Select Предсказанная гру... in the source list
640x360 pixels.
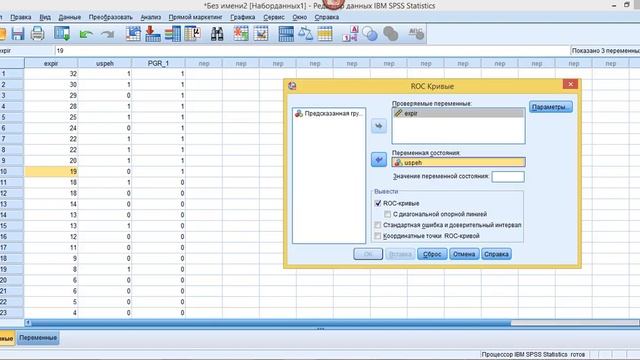(329, 113)
